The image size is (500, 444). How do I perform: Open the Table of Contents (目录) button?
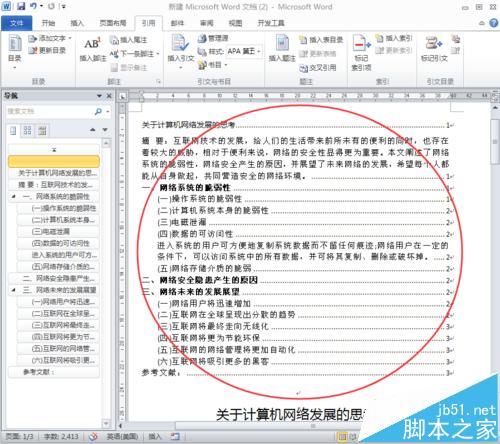tap(15, 51)
